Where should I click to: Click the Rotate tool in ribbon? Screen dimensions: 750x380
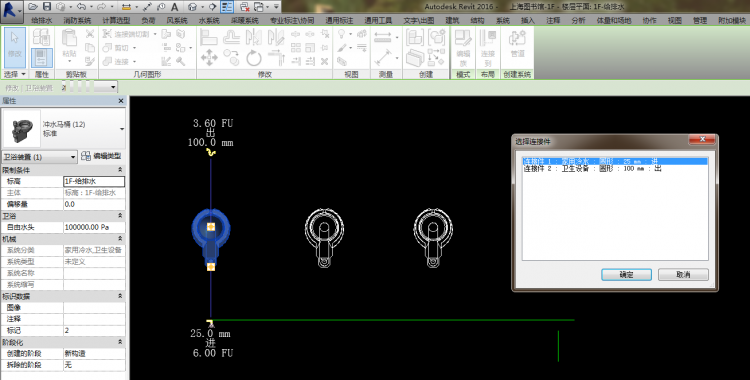(254, 58)
